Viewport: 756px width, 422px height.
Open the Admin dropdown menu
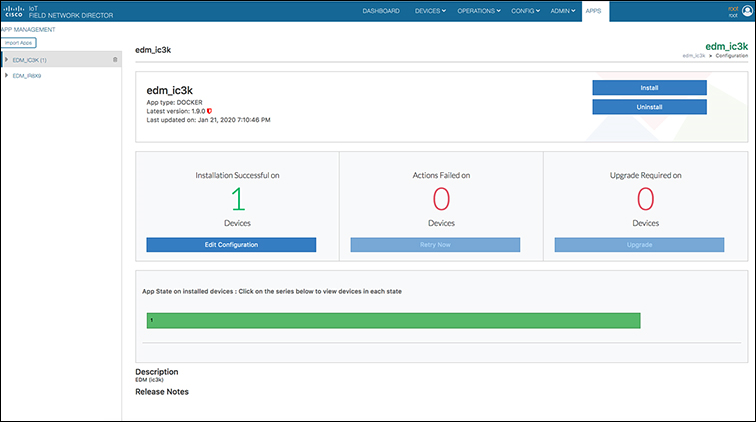(563, 11)
